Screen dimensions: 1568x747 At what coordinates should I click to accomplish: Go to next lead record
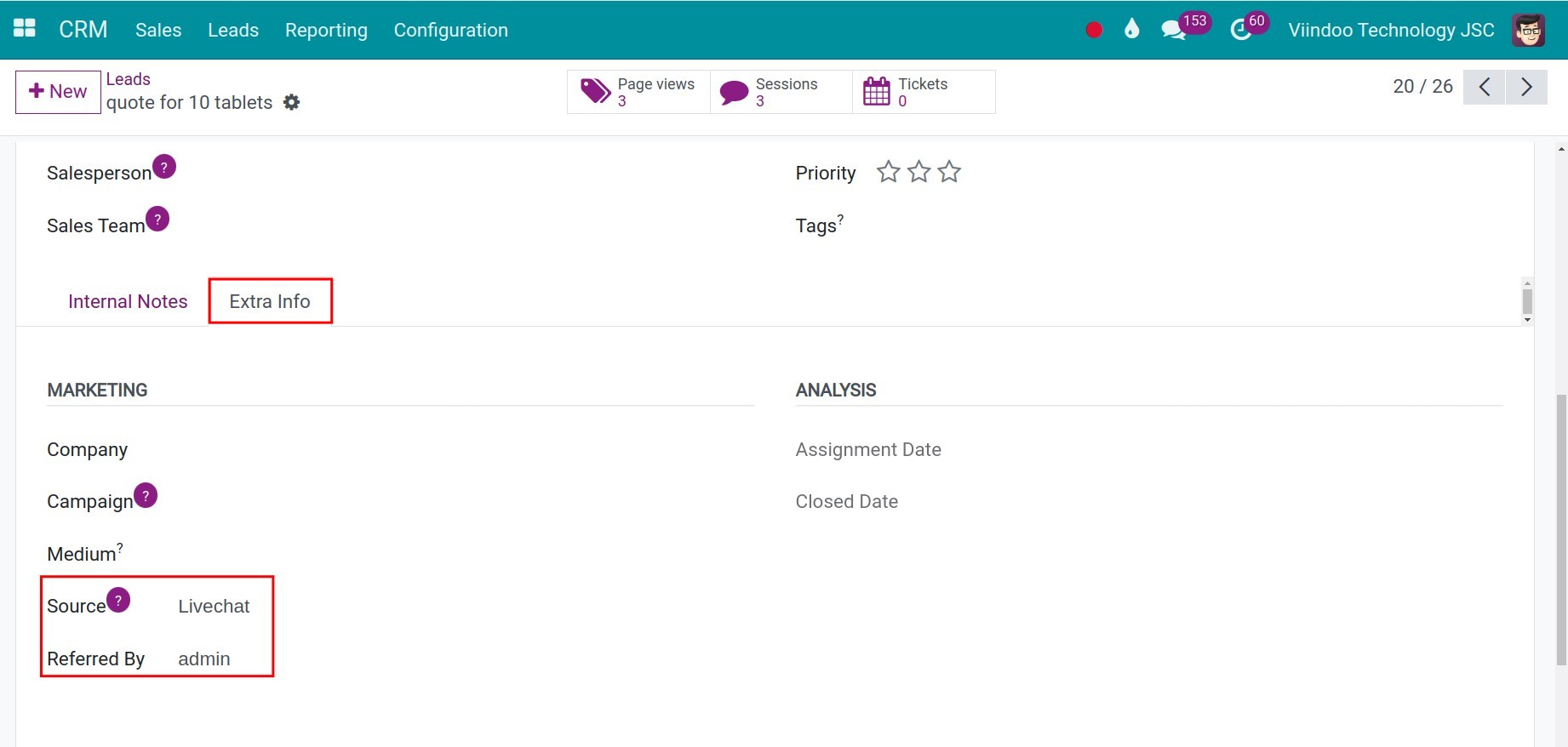coord(1526,87)
